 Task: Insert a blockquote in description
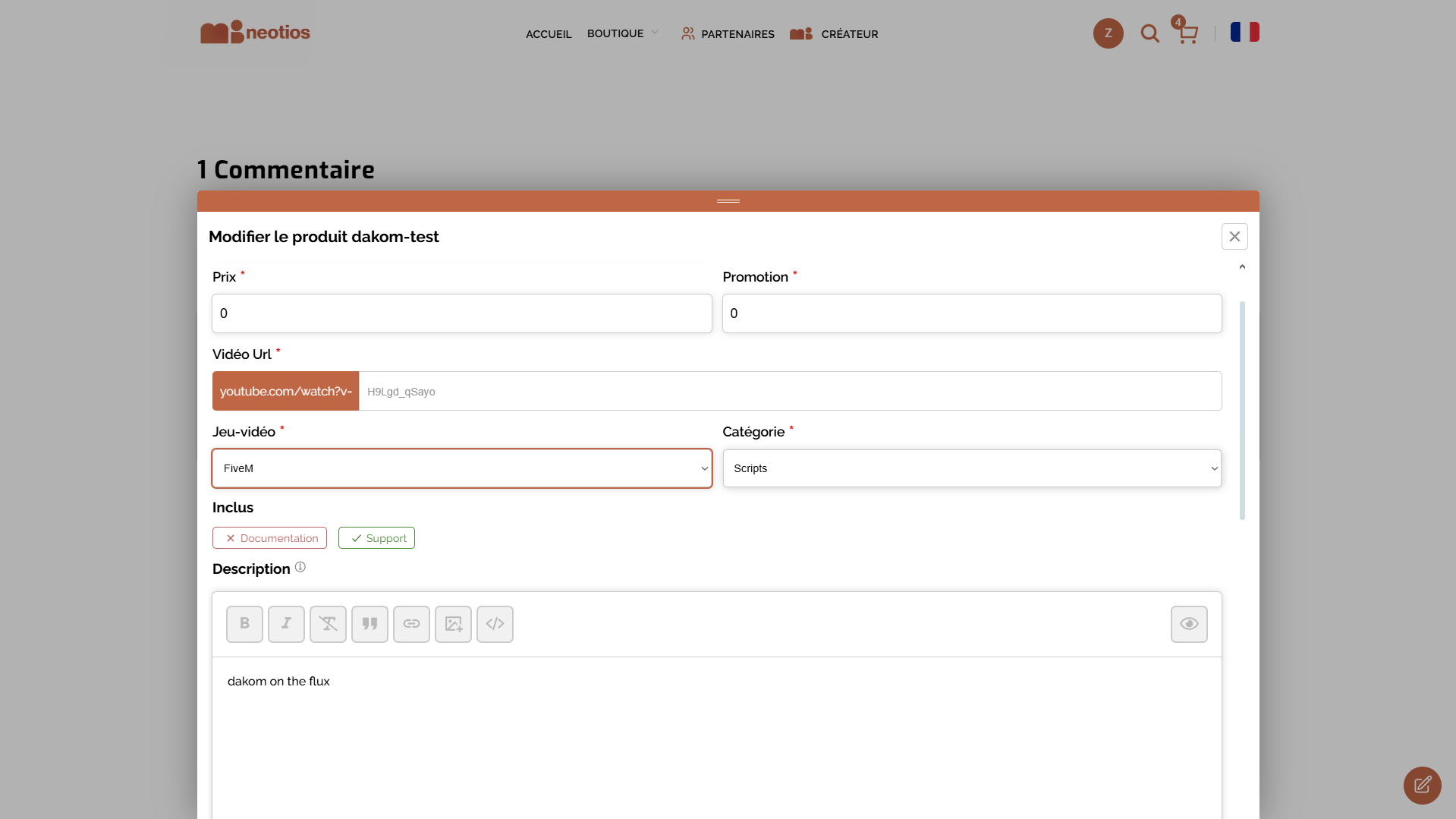click(x=370, y=624)
